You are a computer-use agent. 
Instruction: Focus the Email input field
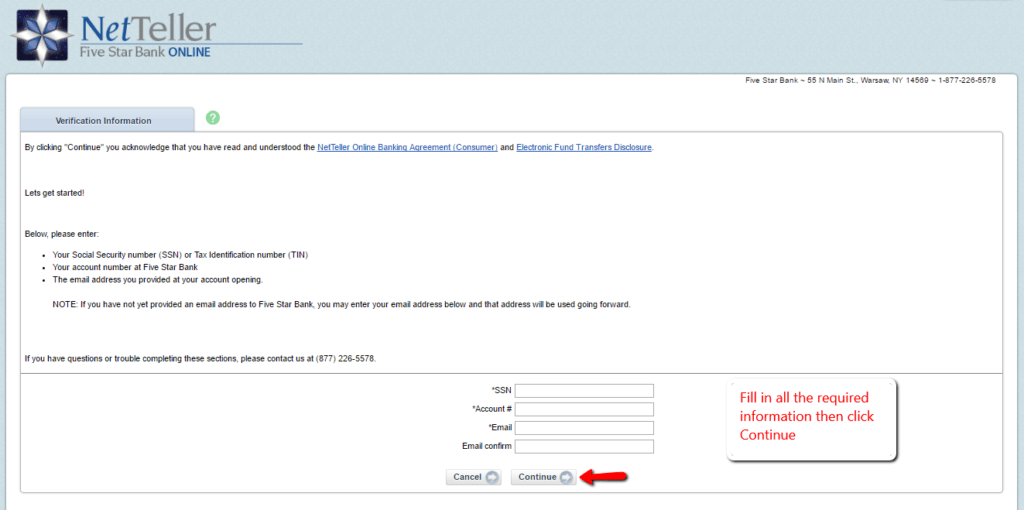click(584, 428)
